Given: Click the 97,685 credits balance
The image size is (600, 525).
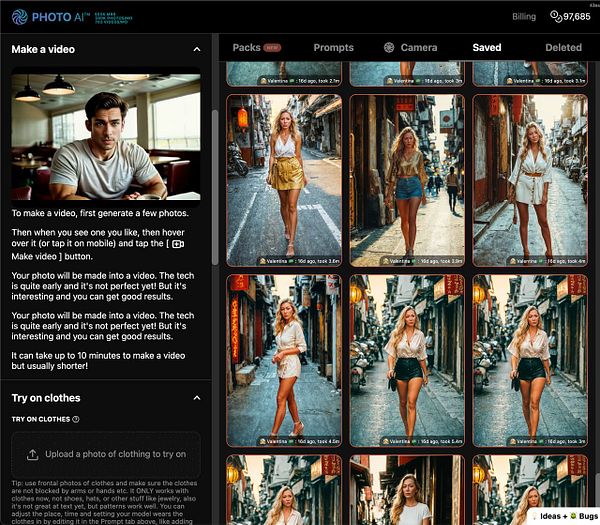Looking at the screenshot, I should pos(577,16).
